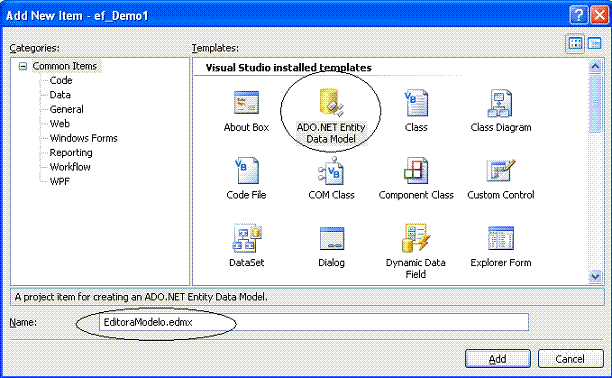Click the 'DataSet' label text
This screenshot has width=612, height=378.
[x=246, y=262]
